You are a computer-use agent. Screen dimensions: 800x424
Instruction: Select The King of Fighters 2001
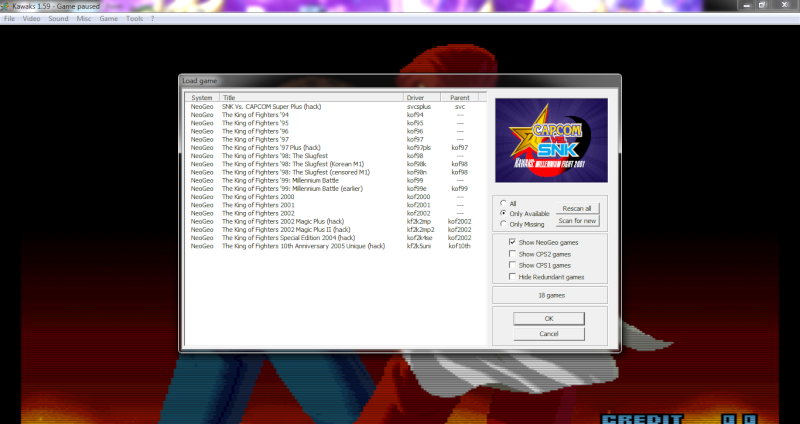point(335,205)
